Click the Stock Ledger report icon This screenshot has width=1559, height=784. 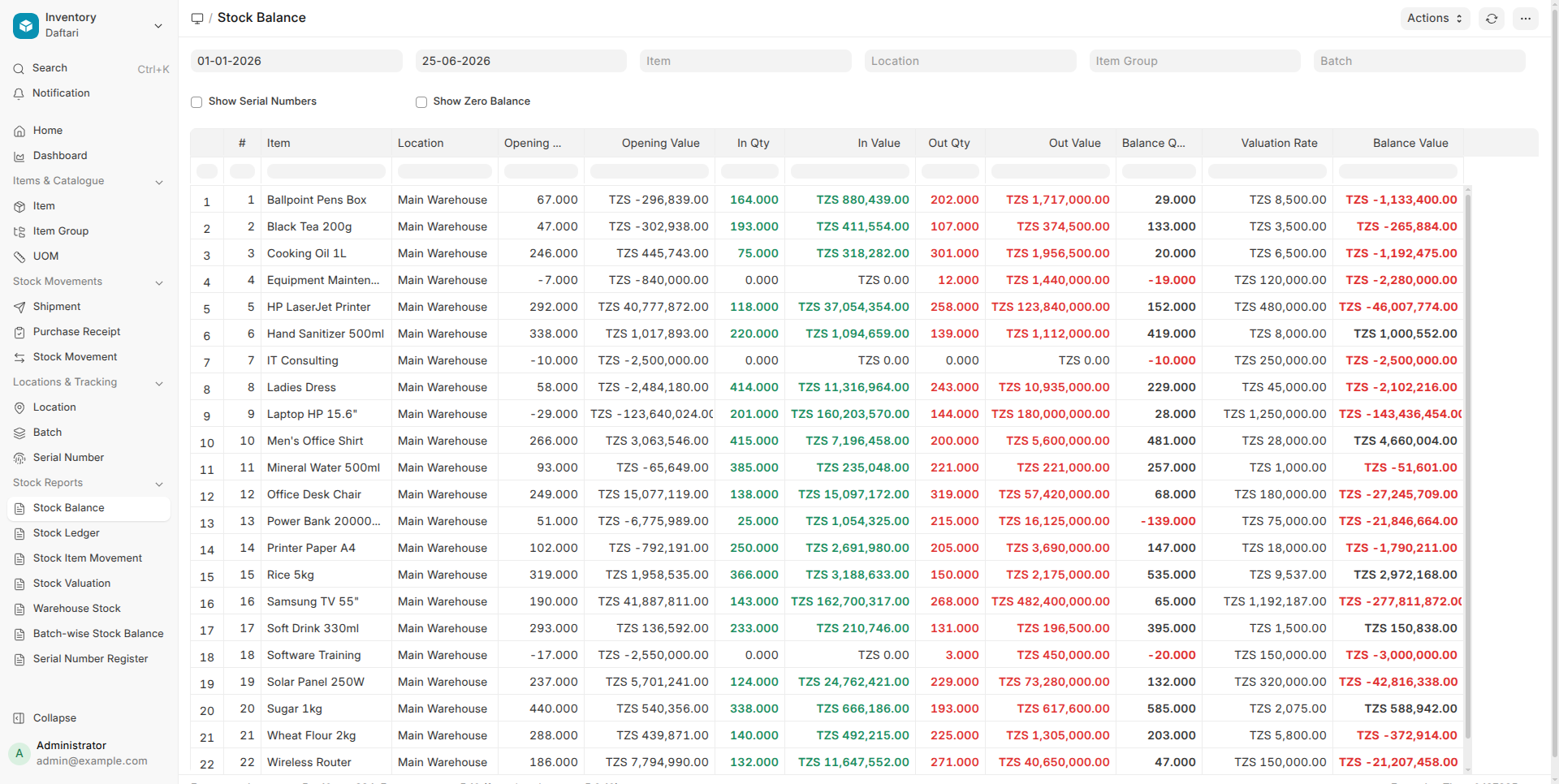(19, 534)
